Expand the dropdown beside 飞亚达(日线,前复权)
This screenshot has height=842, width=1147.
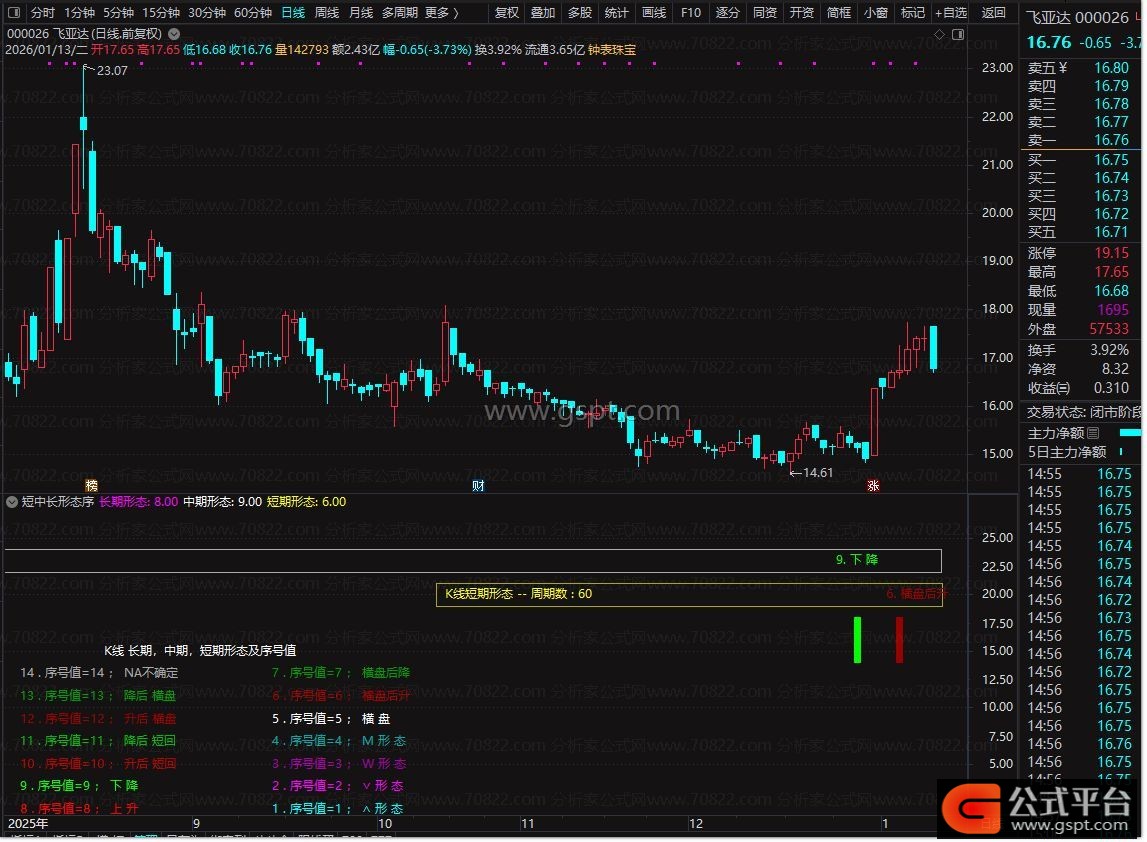(174, 33)
